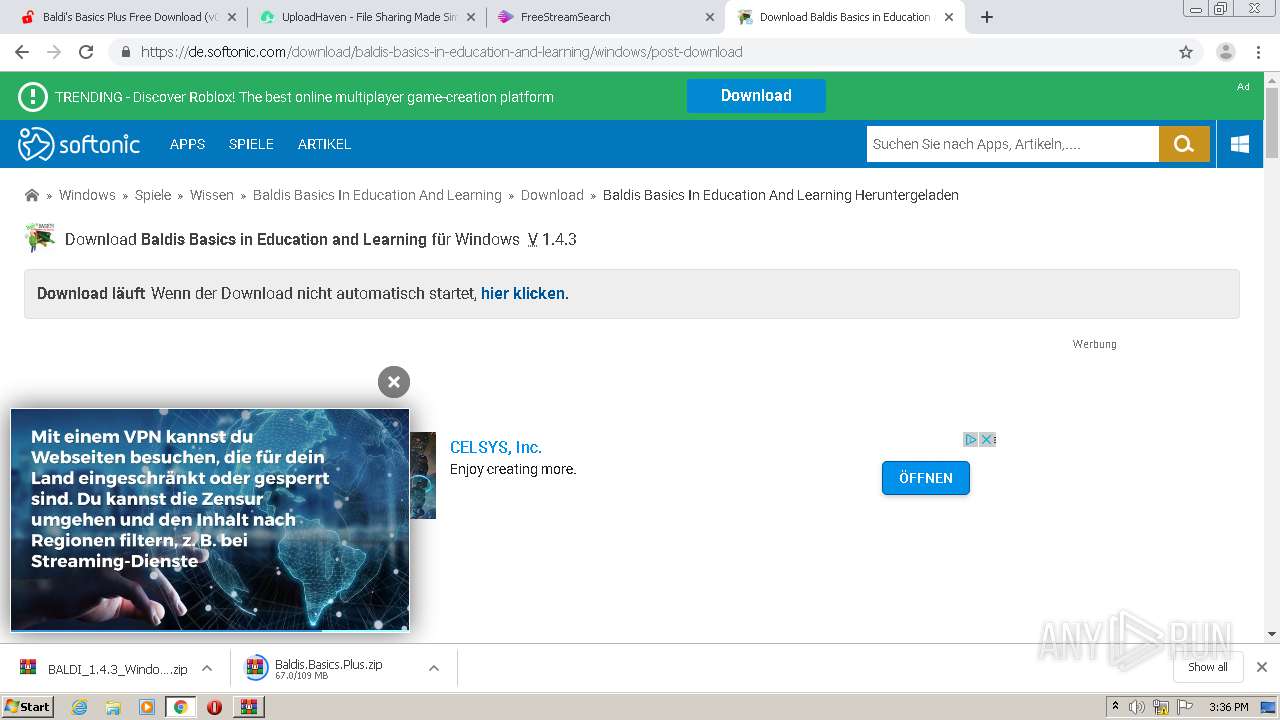Close the downloads bar

point(1262,667)
